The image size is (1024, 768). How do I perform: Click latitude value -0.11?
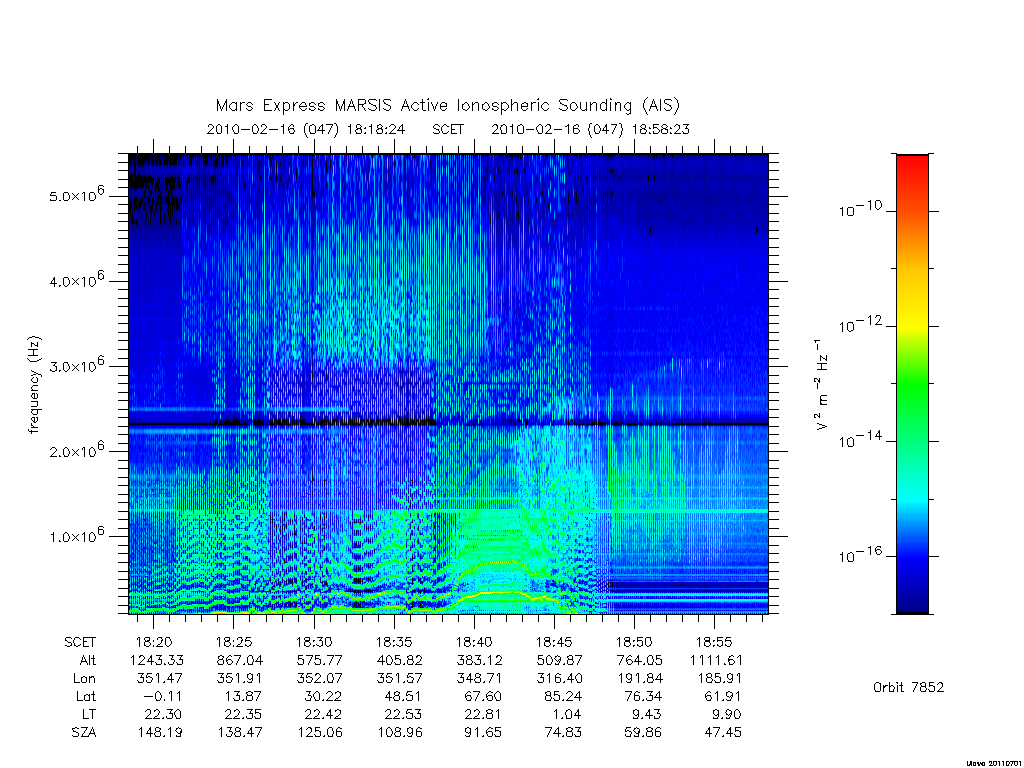(x=164, y=696)
